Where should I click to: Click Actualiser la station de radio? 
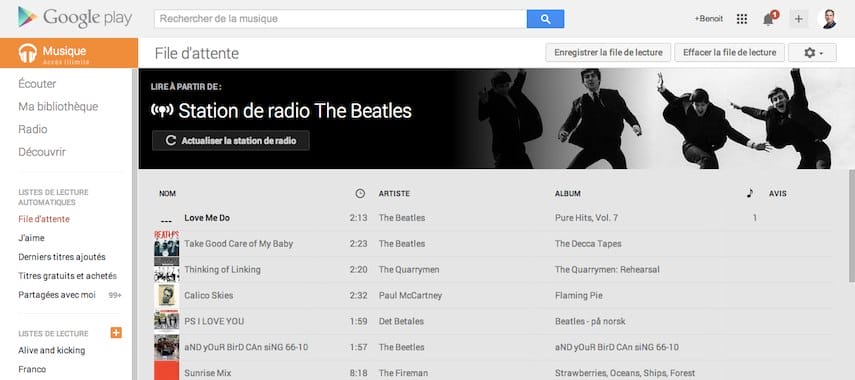point(231,141)
